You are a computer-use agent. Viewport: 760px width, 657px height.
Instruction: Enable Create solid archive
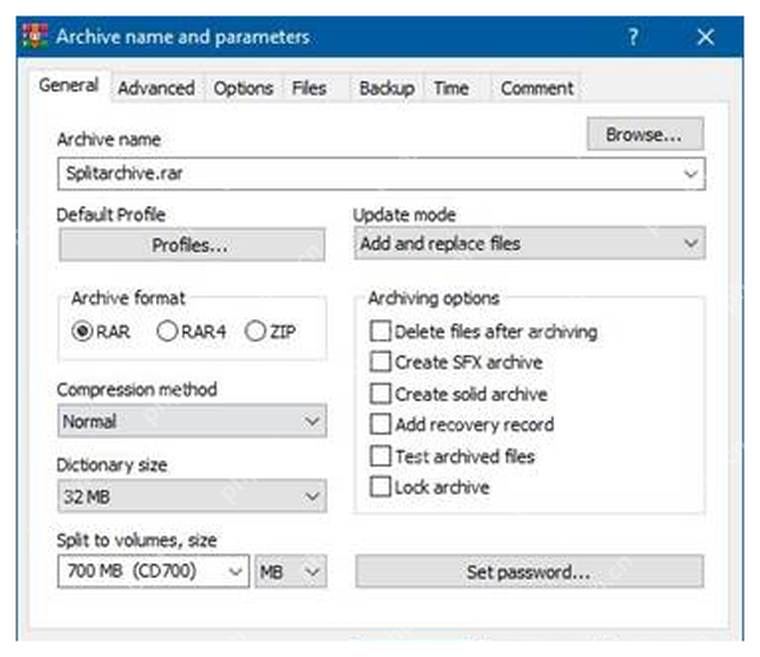[459, 394]
